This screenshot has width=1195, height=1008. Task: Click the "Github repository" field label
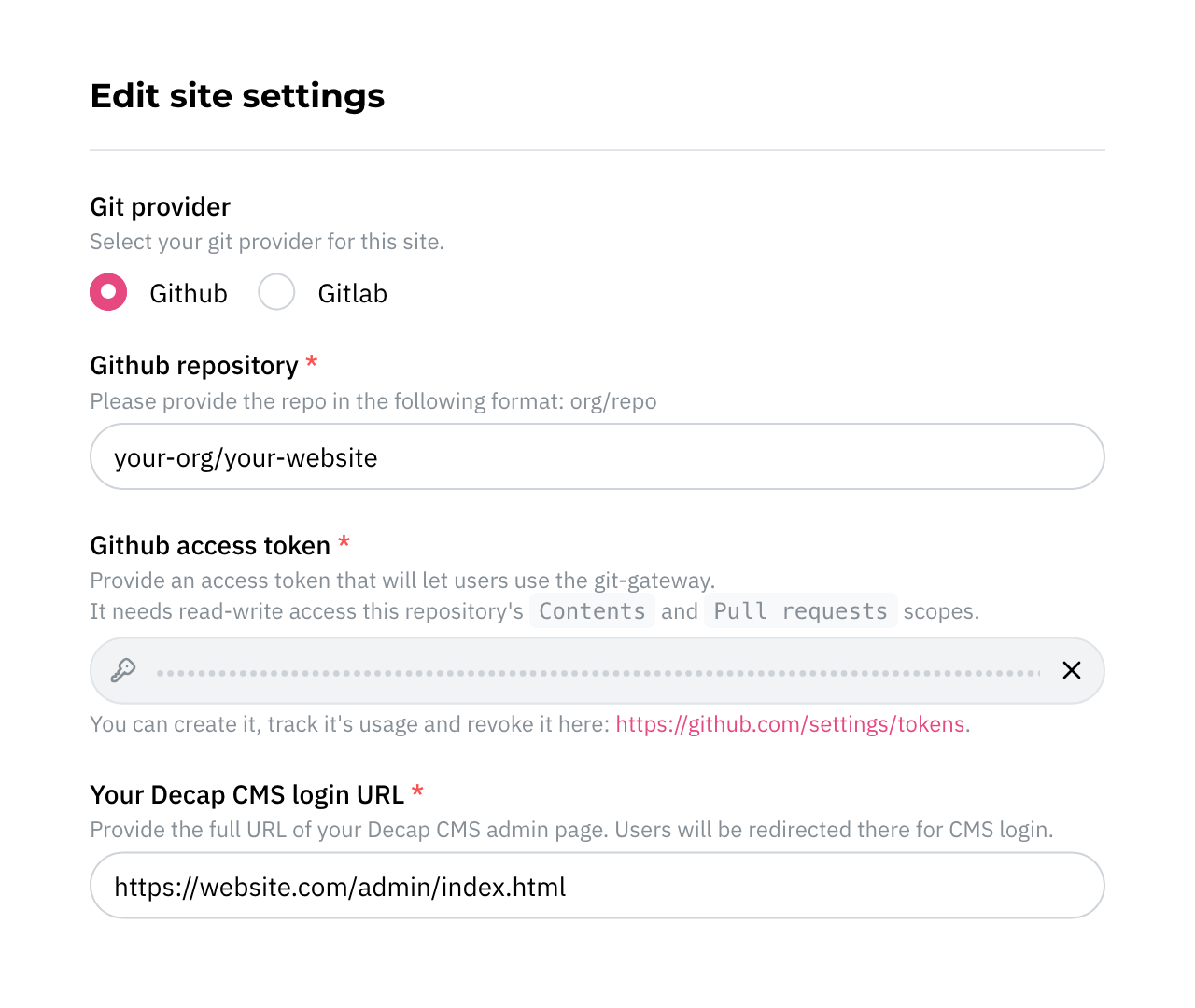point(194,366)
